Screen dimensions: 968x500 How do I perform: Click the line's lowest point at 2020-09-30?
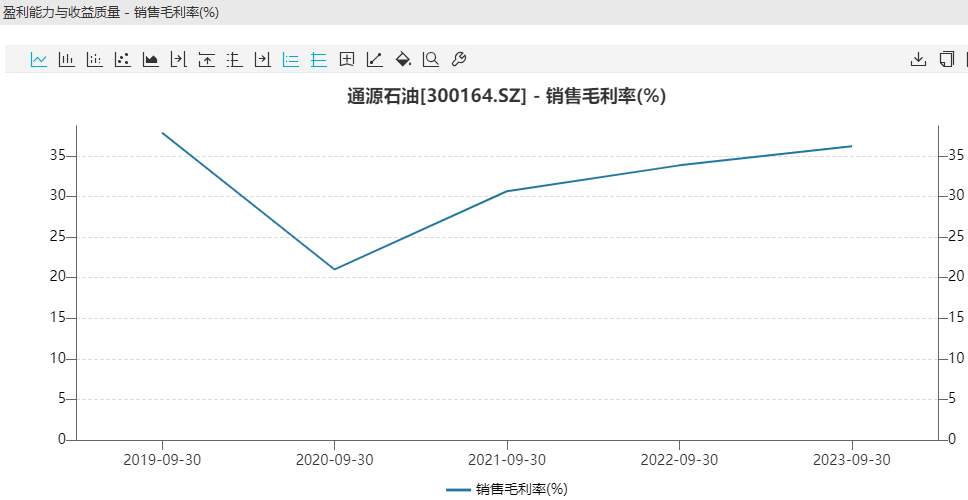click(335, 269)
